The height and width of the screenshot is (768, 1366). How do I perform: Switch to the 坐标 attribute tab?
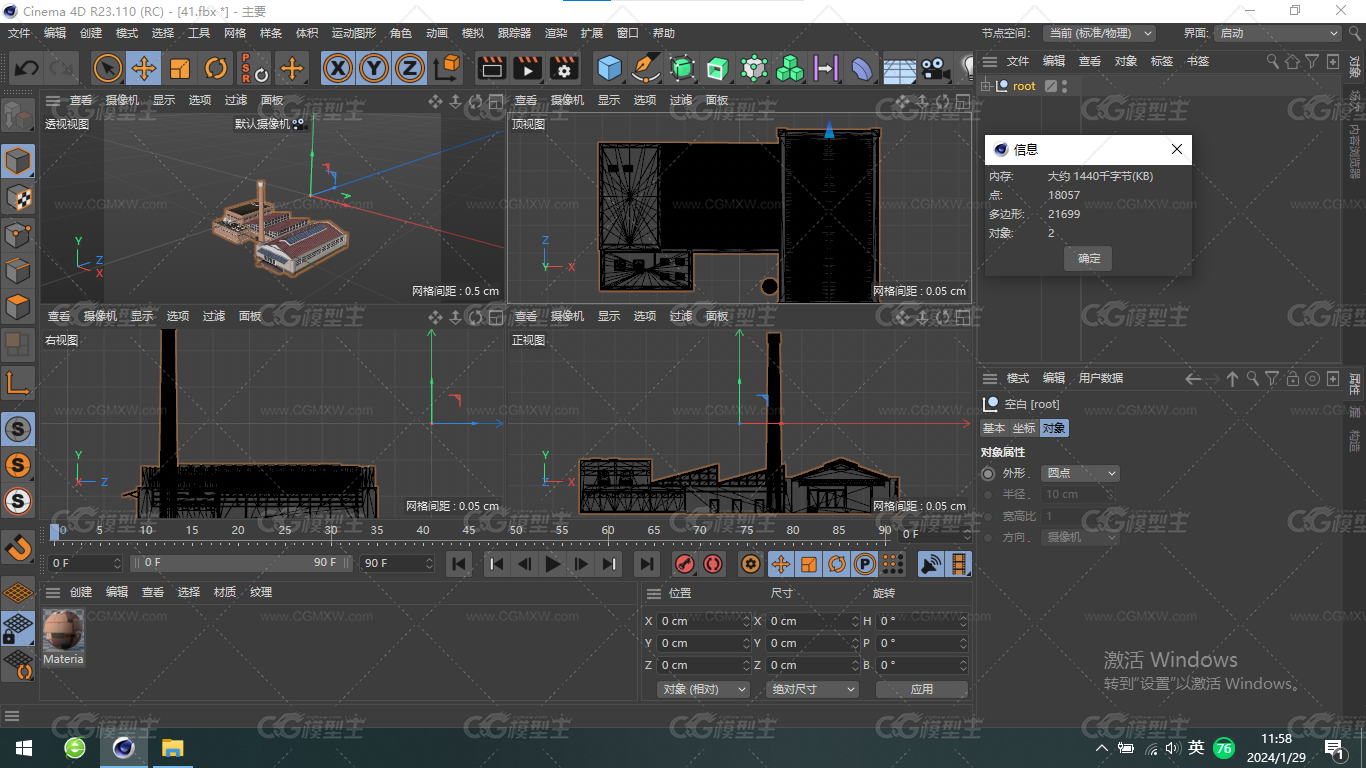pyautogui.click(x=1024, y=428)
